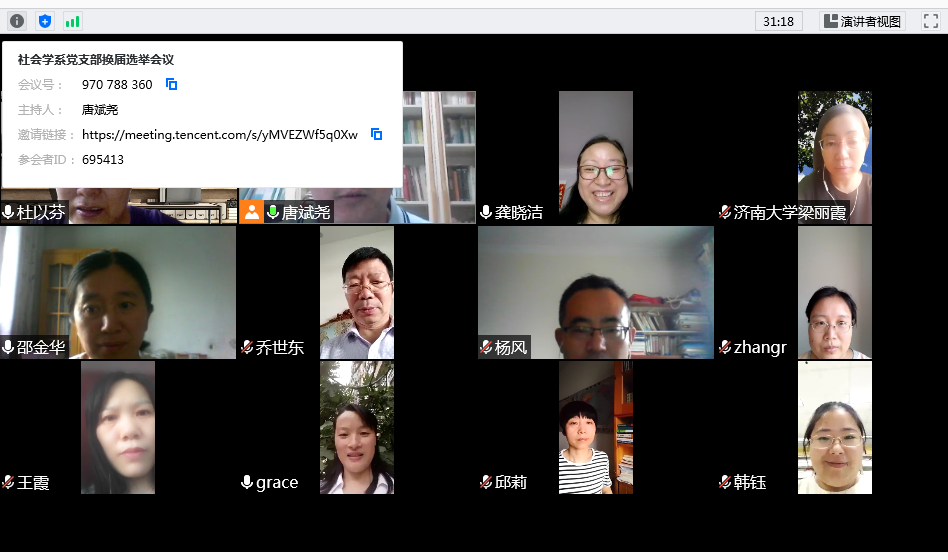Select the video tile of 杨风
This screenshot has width=948, height=560.
tap(595, 292)
